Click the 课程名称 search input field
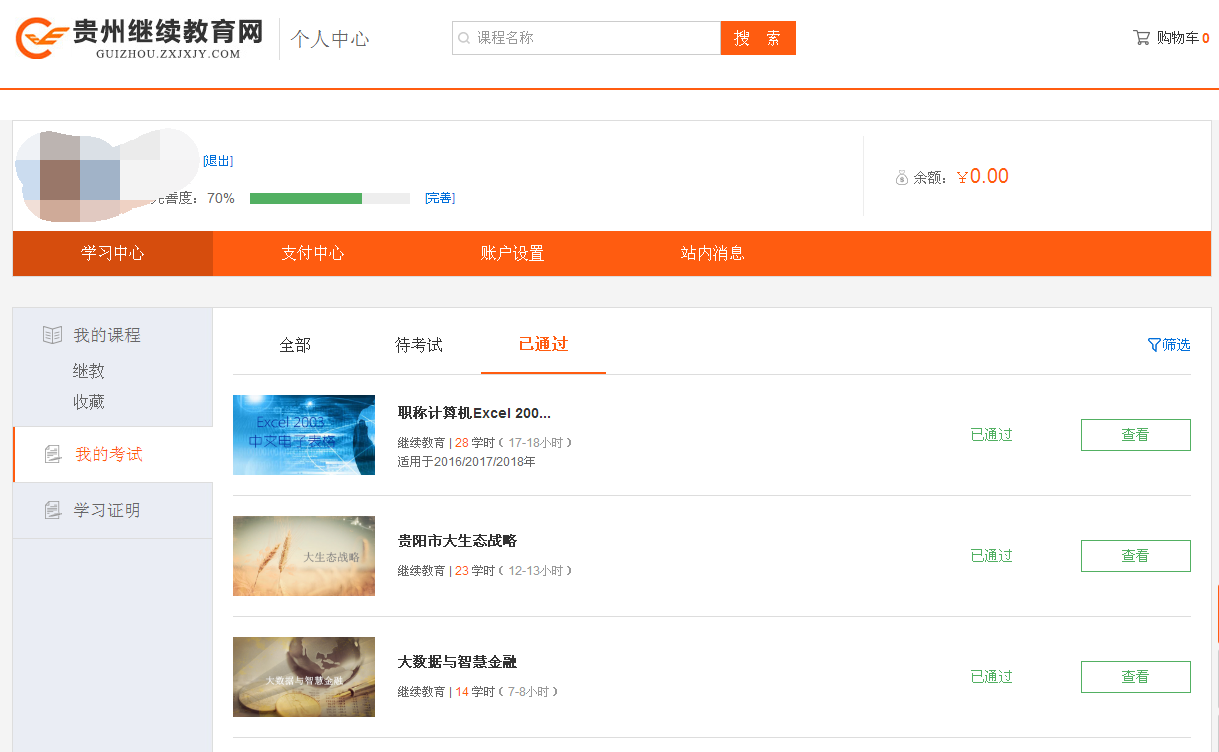Viewport: 1219px width, 752px height. coord(590,38)
